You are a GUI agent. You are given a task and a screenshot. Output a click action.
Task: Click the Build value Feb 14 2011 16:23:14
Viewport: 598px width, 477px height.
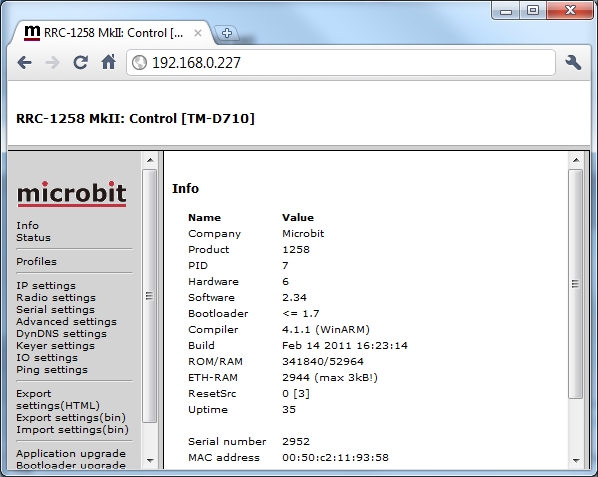[345, 345]
